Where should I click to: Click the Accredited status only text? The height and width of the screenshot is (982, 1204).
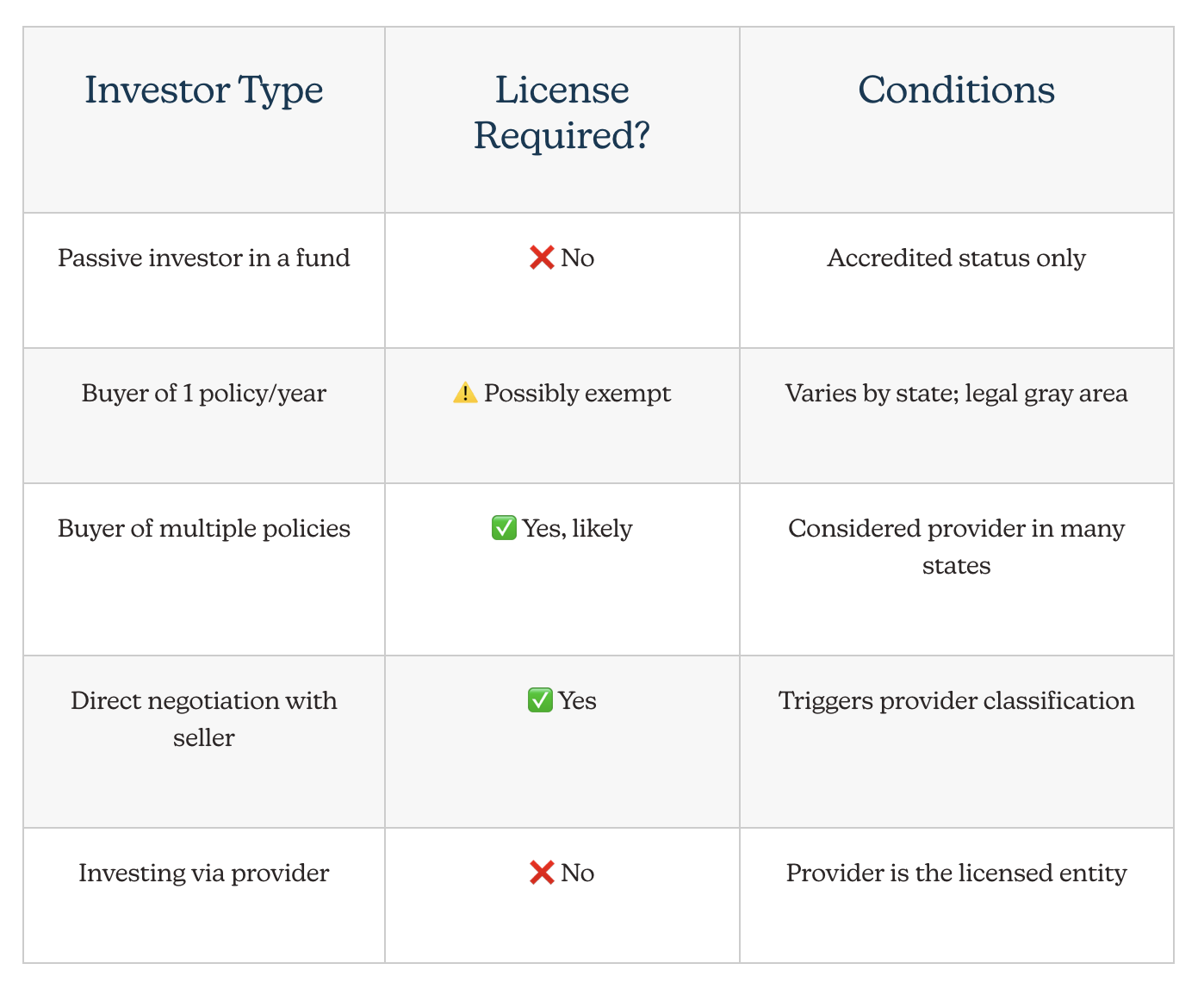[x=957, y=258]
